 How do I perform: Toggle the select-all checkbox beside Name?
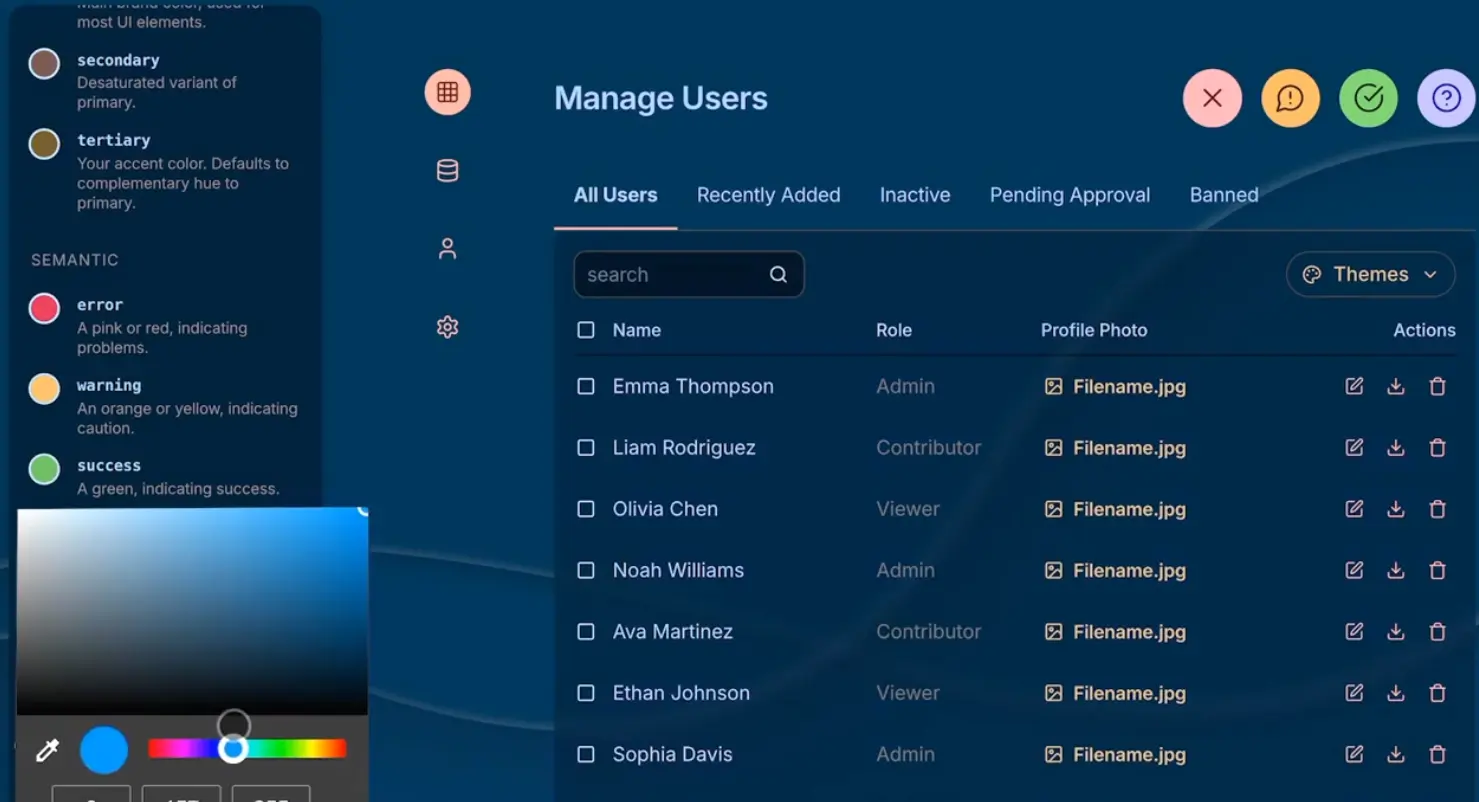point(586,330)
